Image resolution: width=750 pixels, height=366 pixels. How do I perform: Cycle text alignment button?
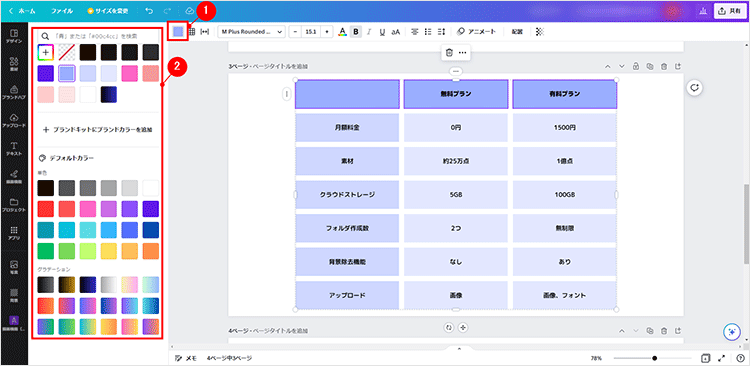(415, 32)
